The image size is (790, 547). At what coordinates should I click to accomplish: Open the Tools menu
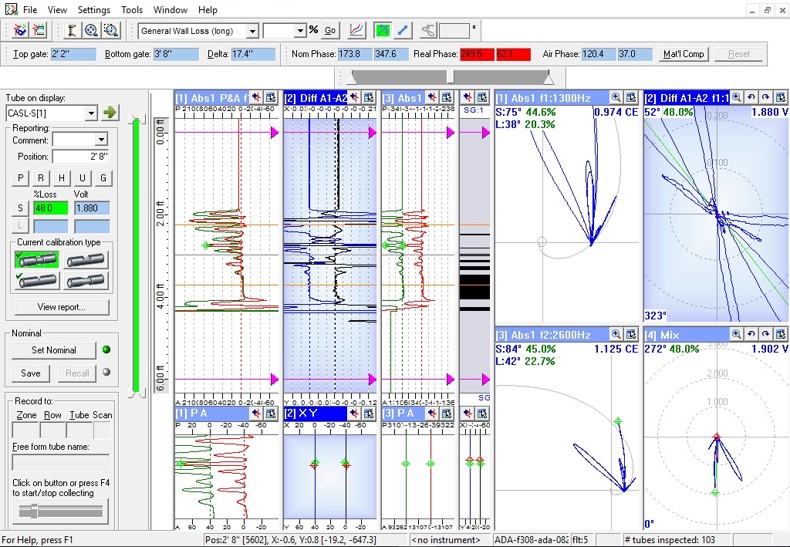(132, 9)
